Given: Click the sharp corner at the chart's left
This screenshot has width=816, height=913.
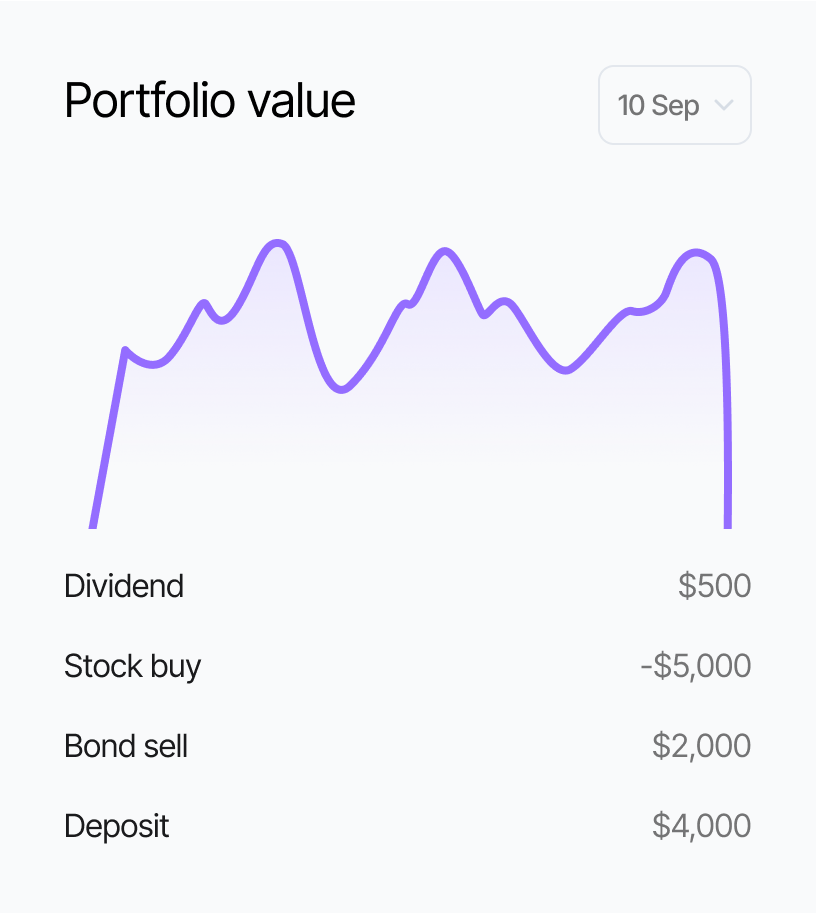Looking at the screenshot, I should pyautogui.click(x=125, y=350).
